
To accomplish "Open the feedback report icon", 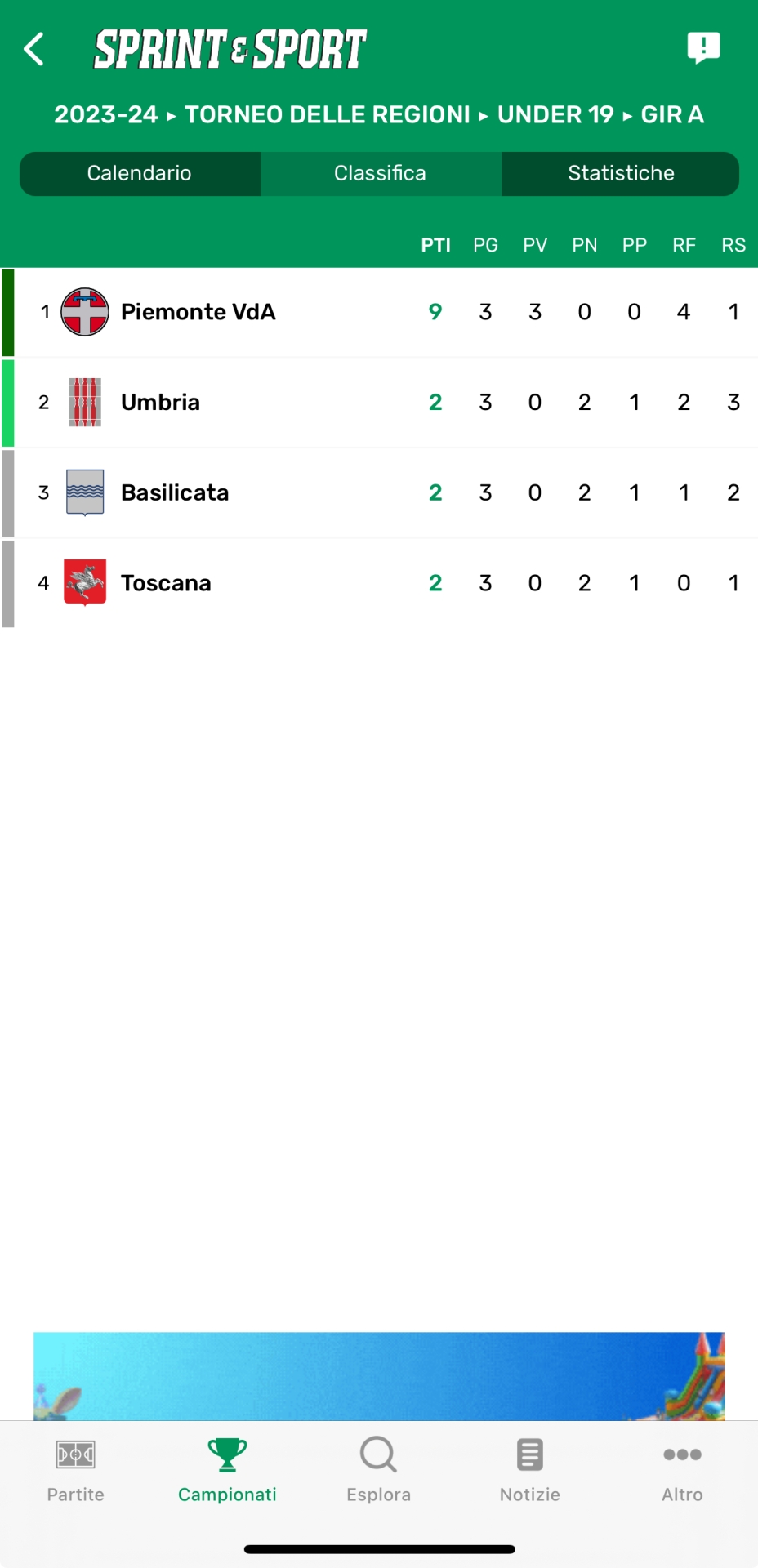I will click(703, 48).
